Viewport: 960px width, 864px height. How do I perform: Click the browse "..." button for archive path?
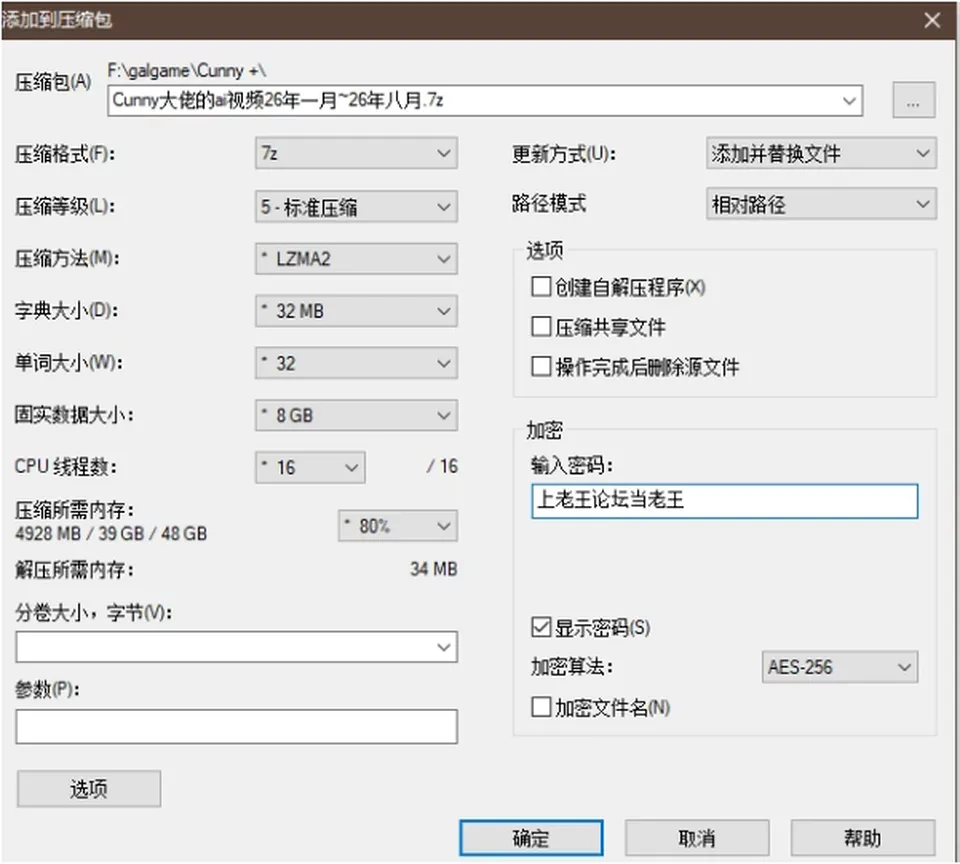click(913, 100)
